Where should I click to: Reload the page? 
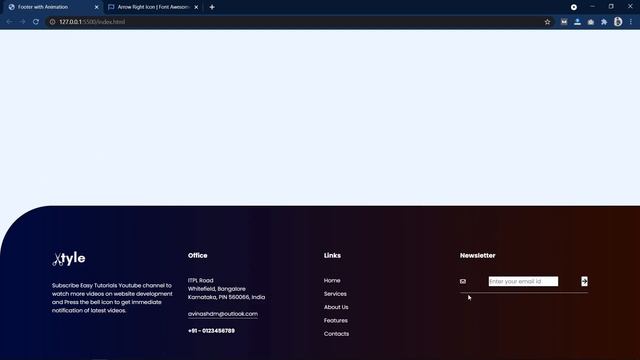point(36,22)
